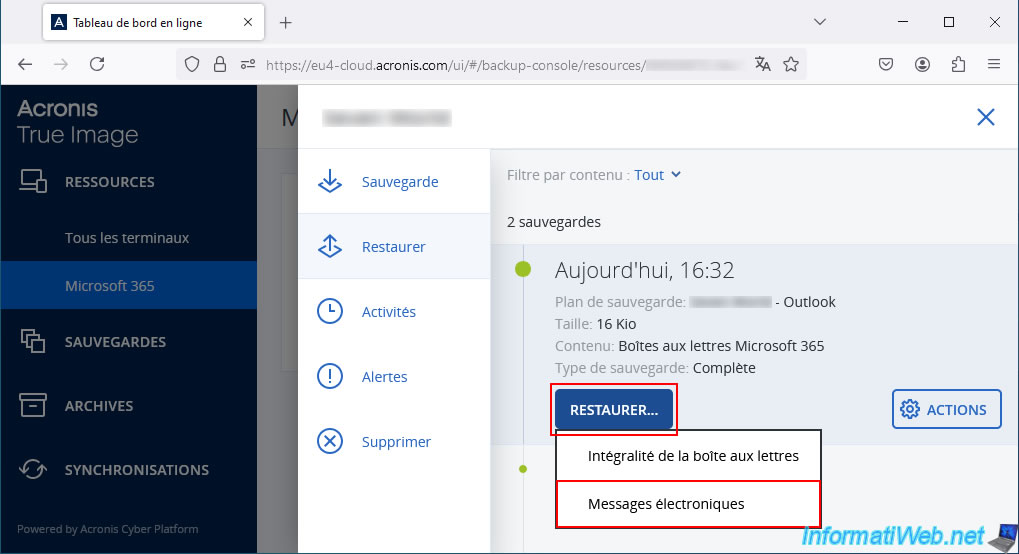This screenshot has height=554, width=1019.
Task: Click the green backup point marker
Action: 523,269
